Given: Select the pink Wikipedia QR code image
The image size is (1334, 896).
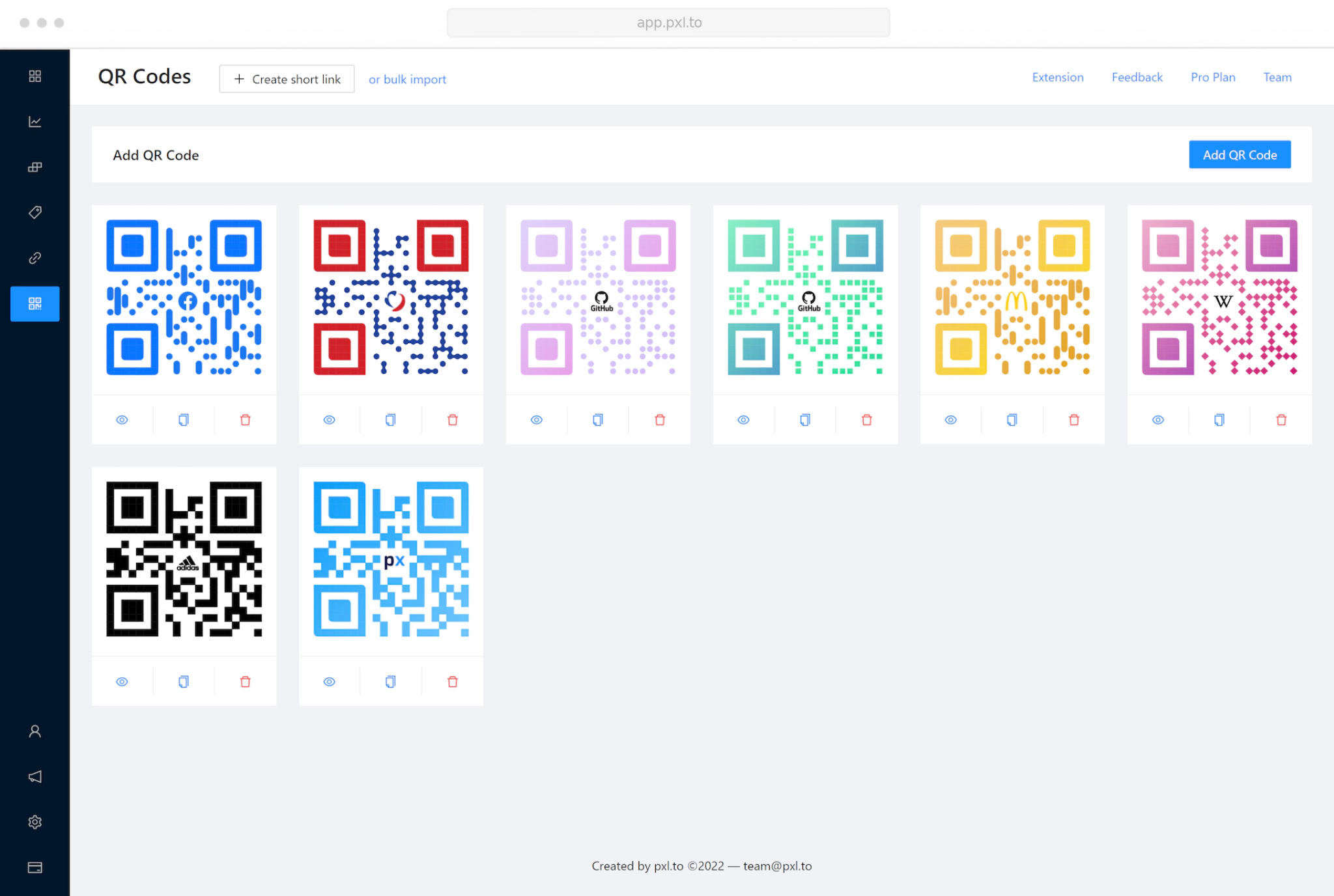Looking at the screenshot, I should click(1219, 297).
